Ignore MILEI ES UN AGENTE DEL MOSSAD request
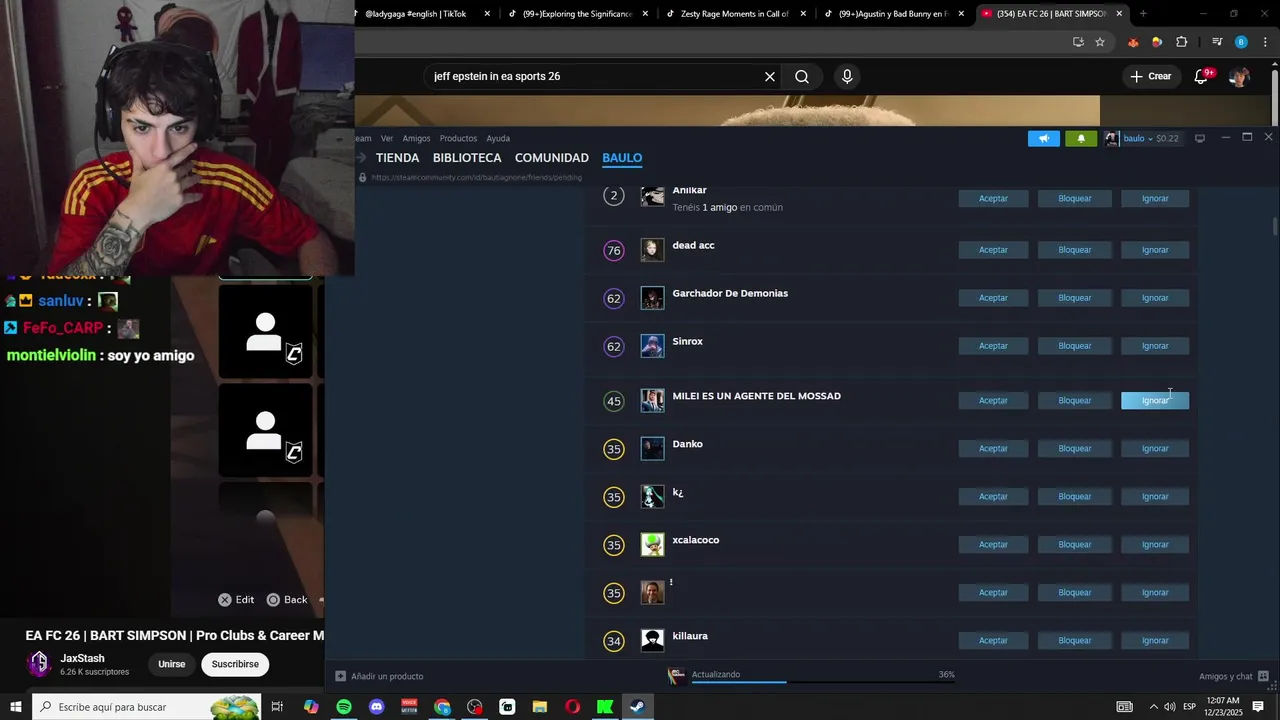 tap(1155, 401)
